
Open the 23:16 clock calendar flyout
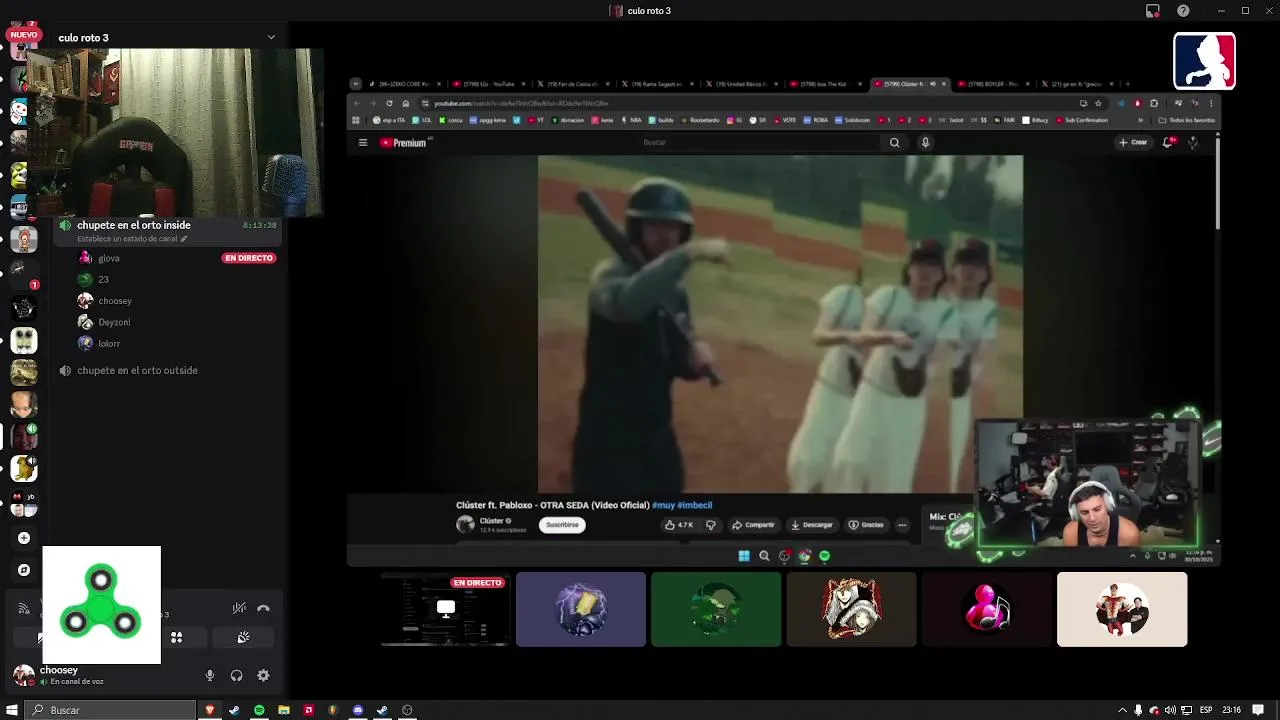click(x=1231, y=710)
